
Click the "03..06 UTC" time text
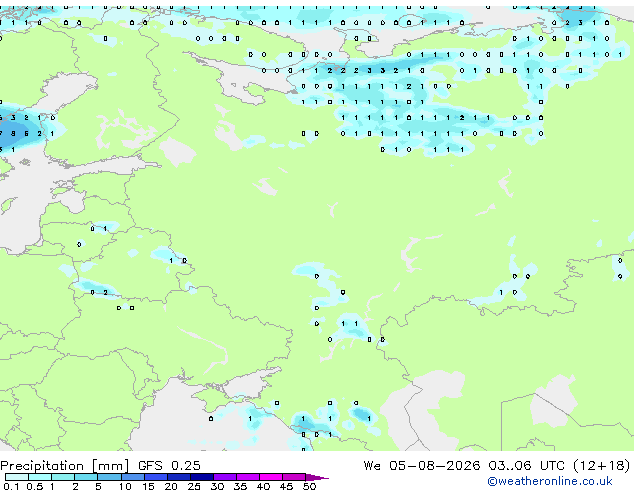click(526, 466)
